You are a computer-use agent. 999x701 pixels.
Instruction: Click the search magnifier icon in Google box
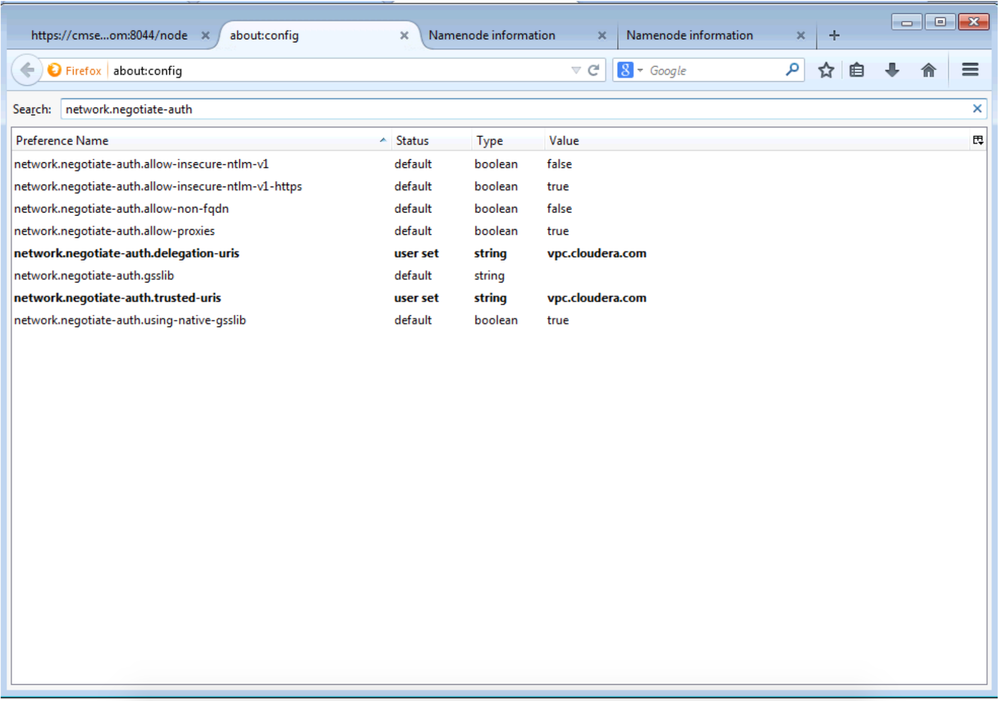coord(792,69)
